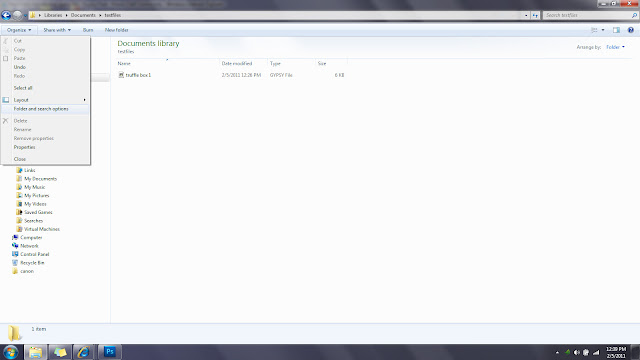Open Recycle Bin in navigation pane
This screenshot has height=360, width=640.
[x=32, y=262]
